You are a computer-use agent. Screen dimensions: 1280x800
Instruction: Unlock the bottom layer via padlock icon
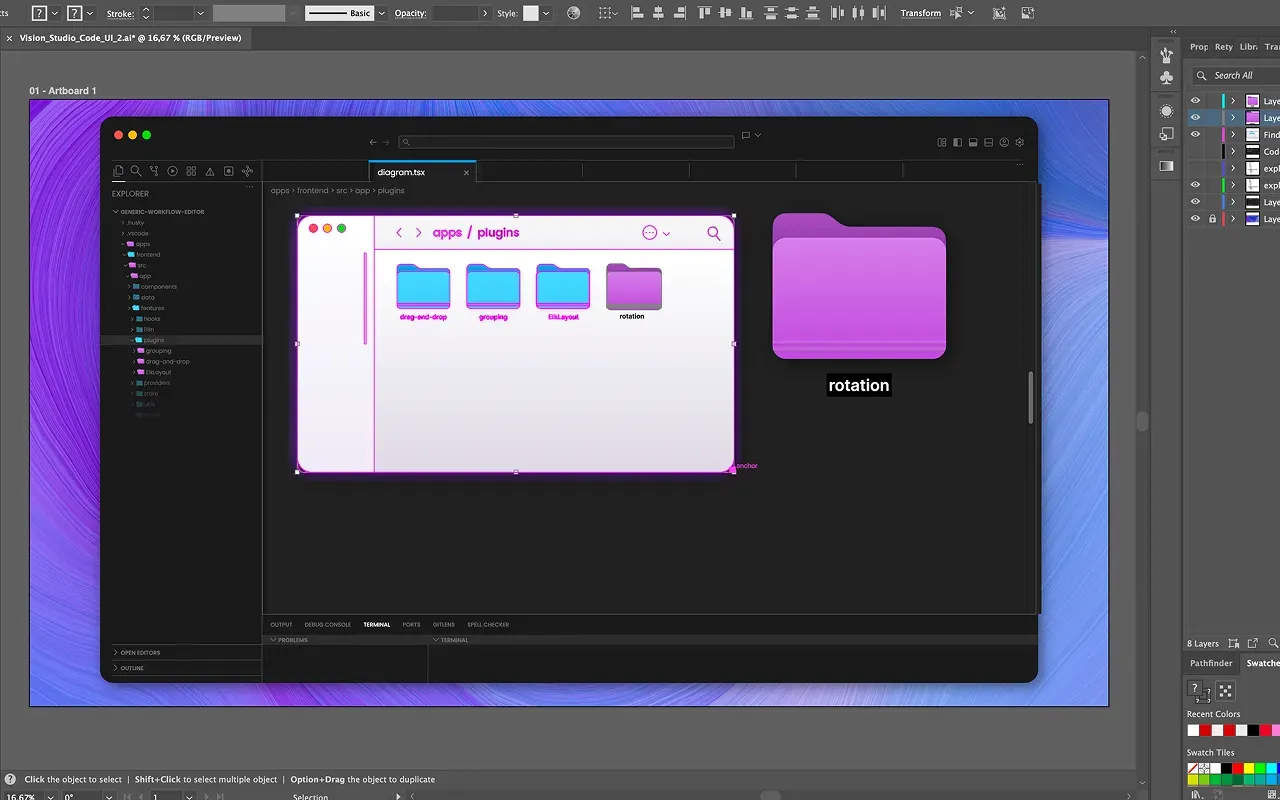pyautogui.click(x=1212, y=218)
